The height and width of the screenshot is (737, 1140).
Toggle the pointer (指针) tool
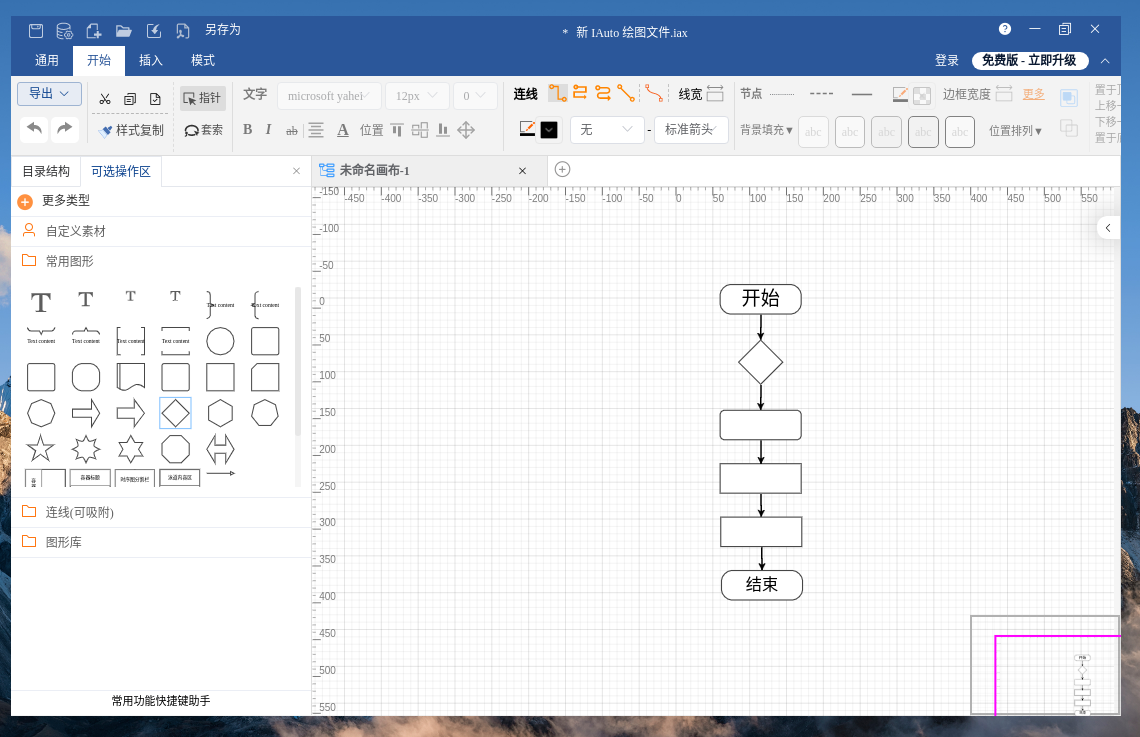tap(203, 98)
